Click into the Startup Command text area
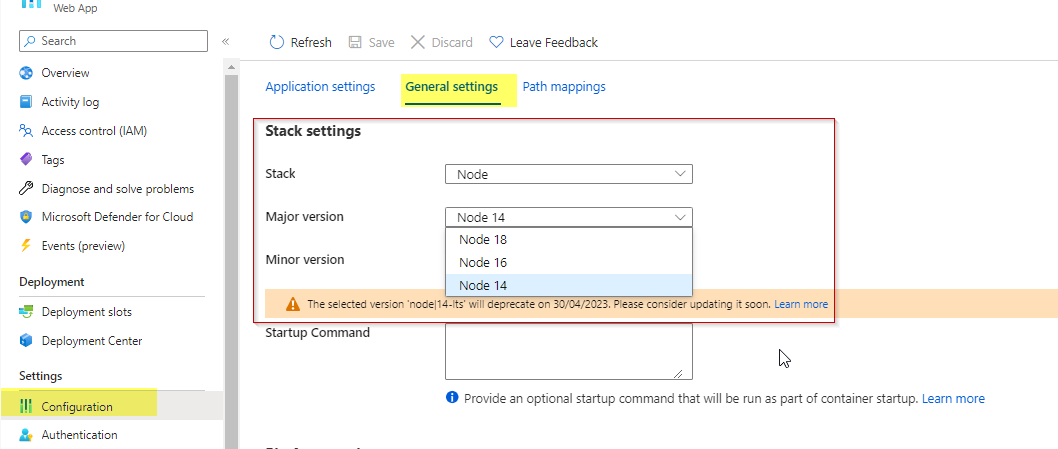The width and height of the screenshot is (1058, 449). pos(569,352)
